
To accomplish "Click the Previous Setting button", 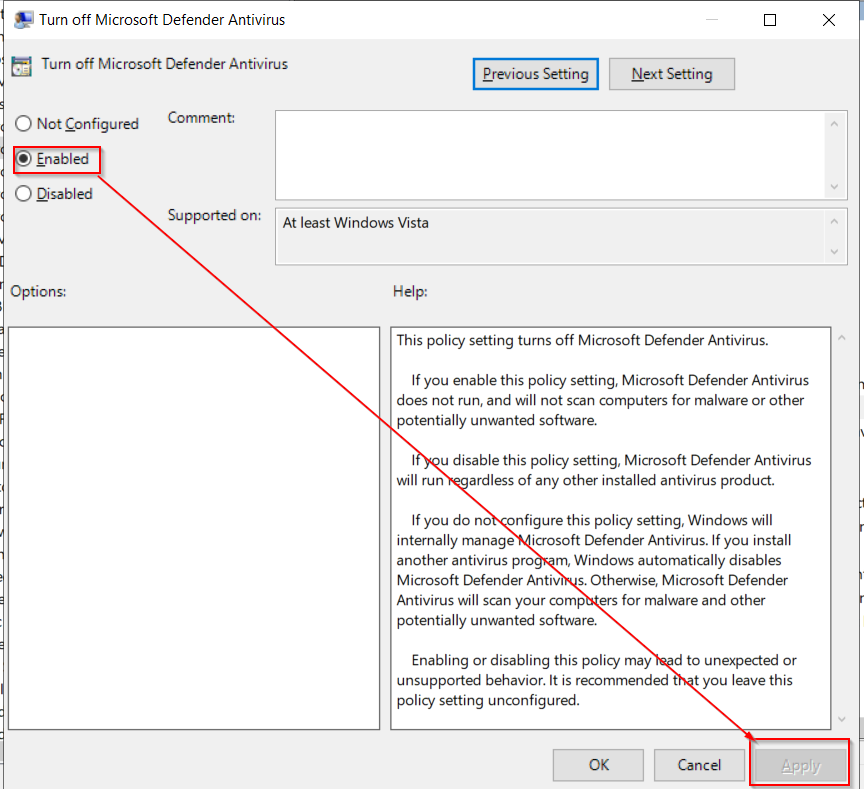I will coord(536,74).
